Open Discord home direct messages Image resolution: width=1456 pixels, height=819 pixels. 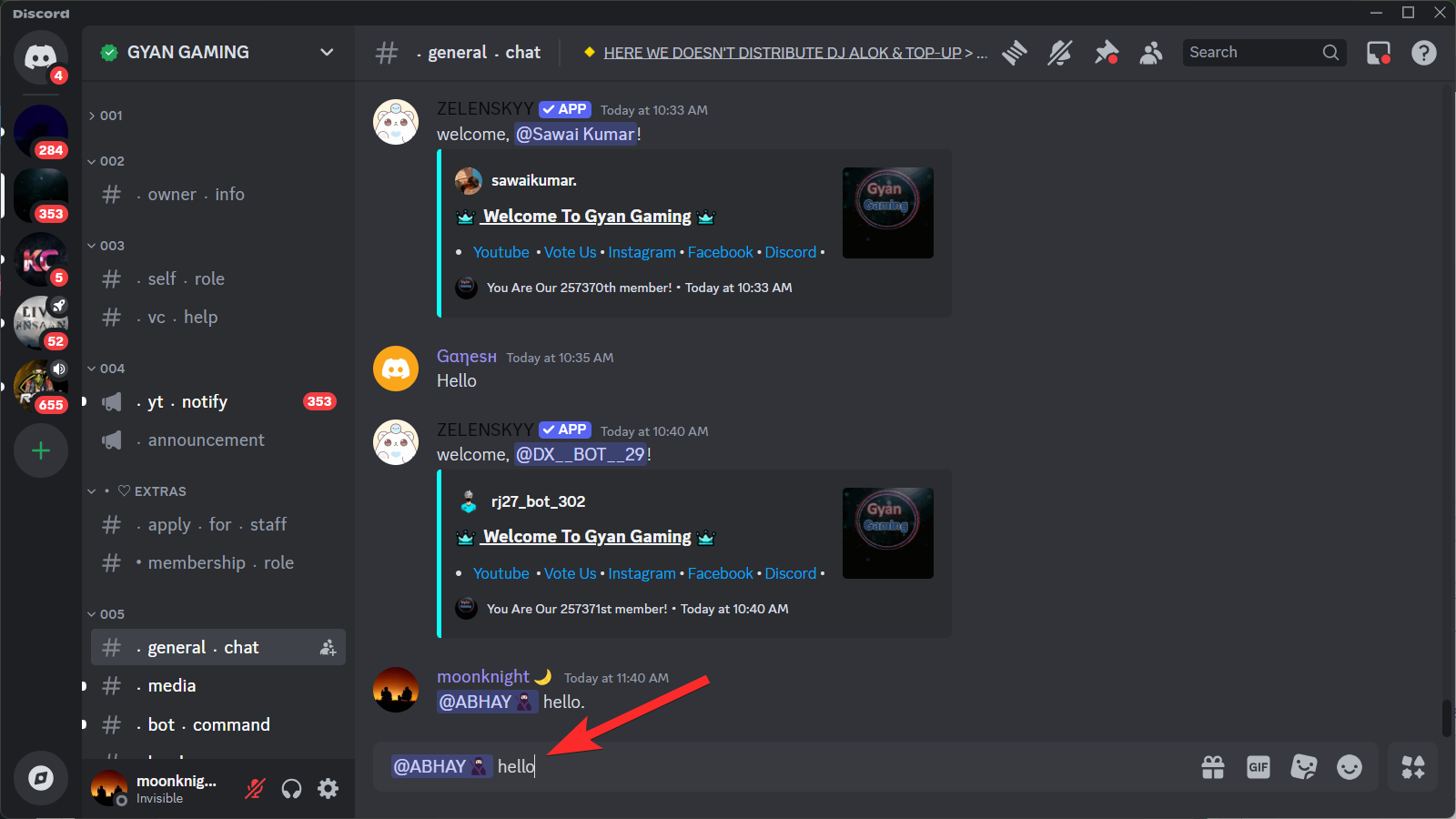tap(41, 57)
